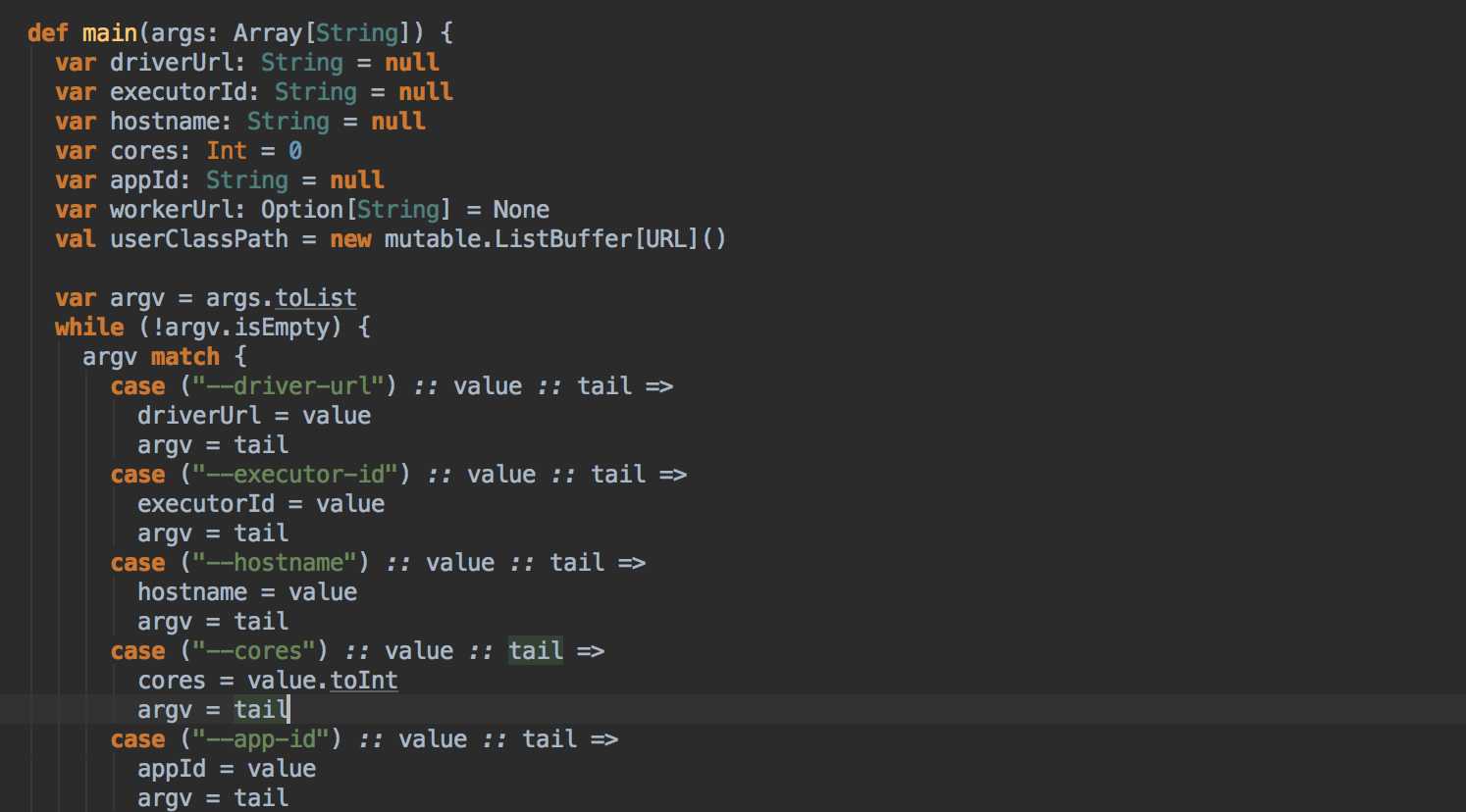
Task: Click the "--hostname" string literal
Action: 274,563
